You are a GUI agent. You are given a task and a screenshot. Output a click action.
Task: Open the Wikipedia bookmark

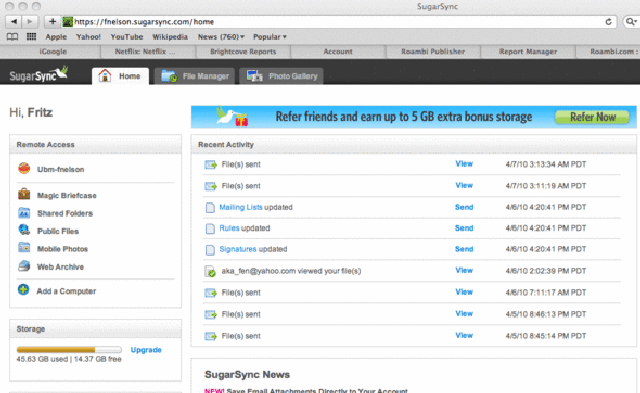pyautogui.click(x=170, y=37)
